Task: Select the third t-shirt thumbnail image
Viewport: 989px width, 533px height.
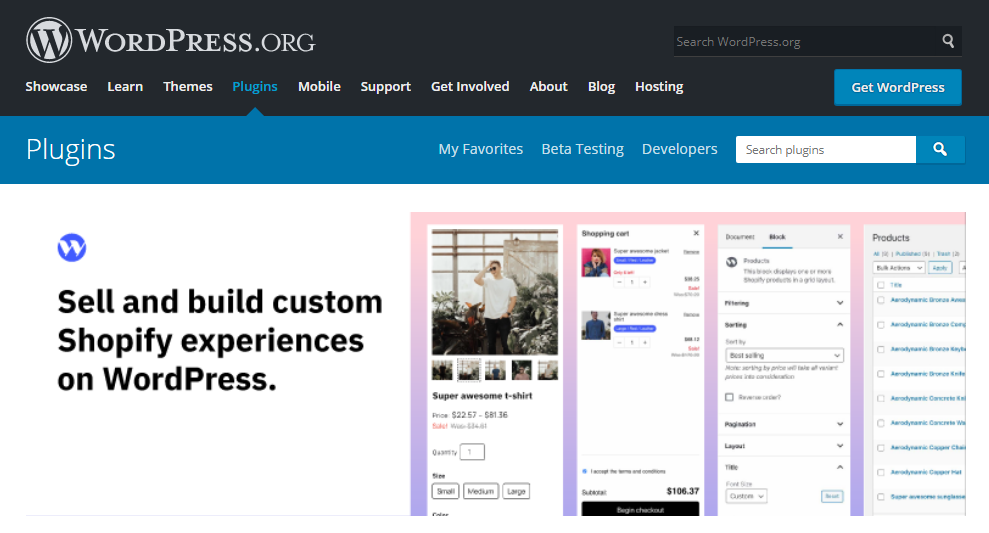Action: 495,370
